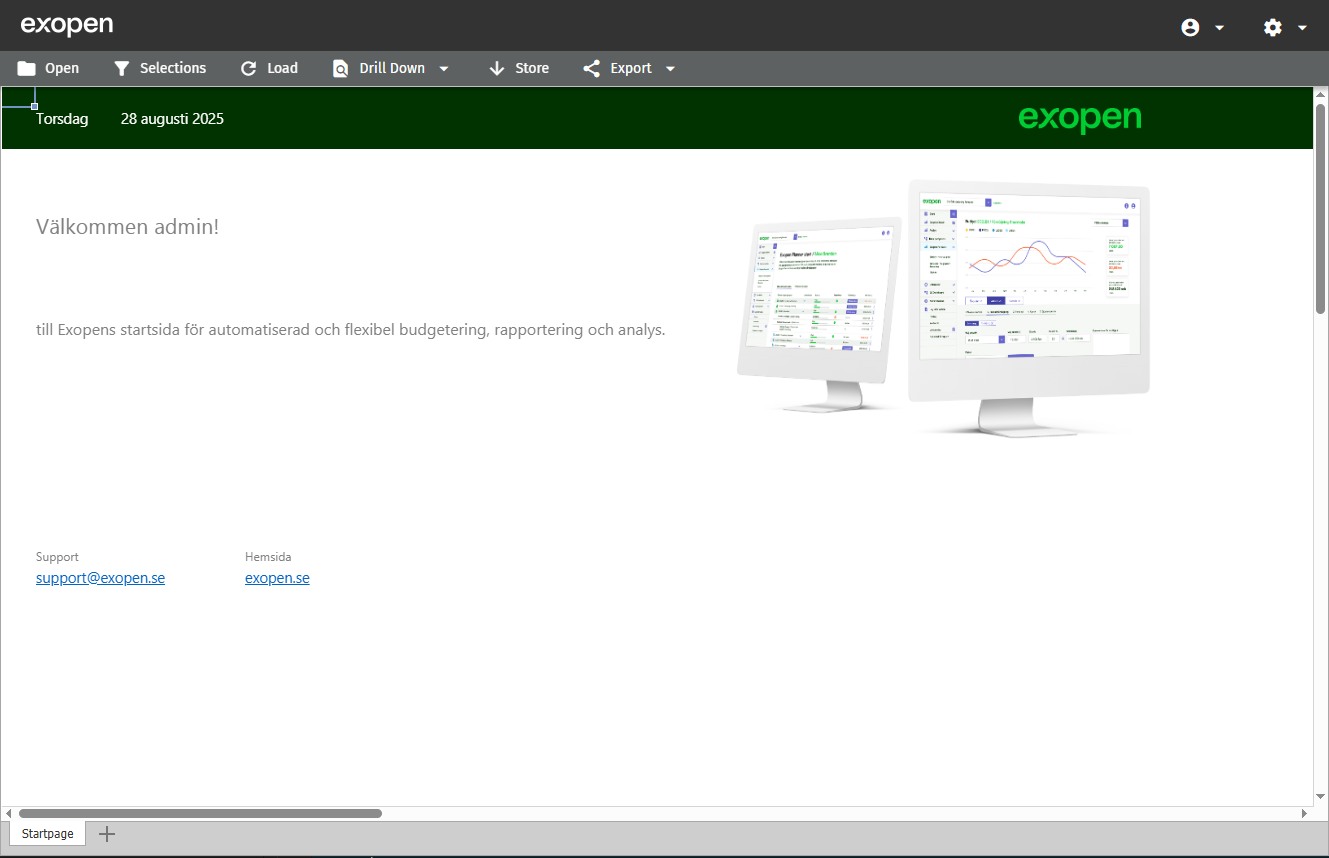Viewport: 1329px width, 858px height.
Task: Click the exopen logo in top bar
Action: coord(67,25)
